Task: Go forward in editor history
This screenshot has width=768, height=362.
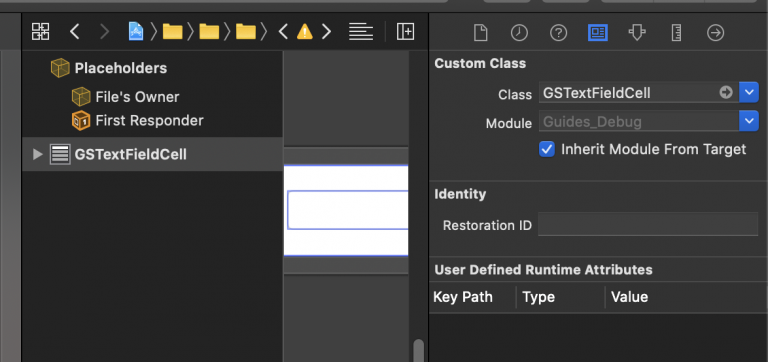Action: (x=104, y=32)
